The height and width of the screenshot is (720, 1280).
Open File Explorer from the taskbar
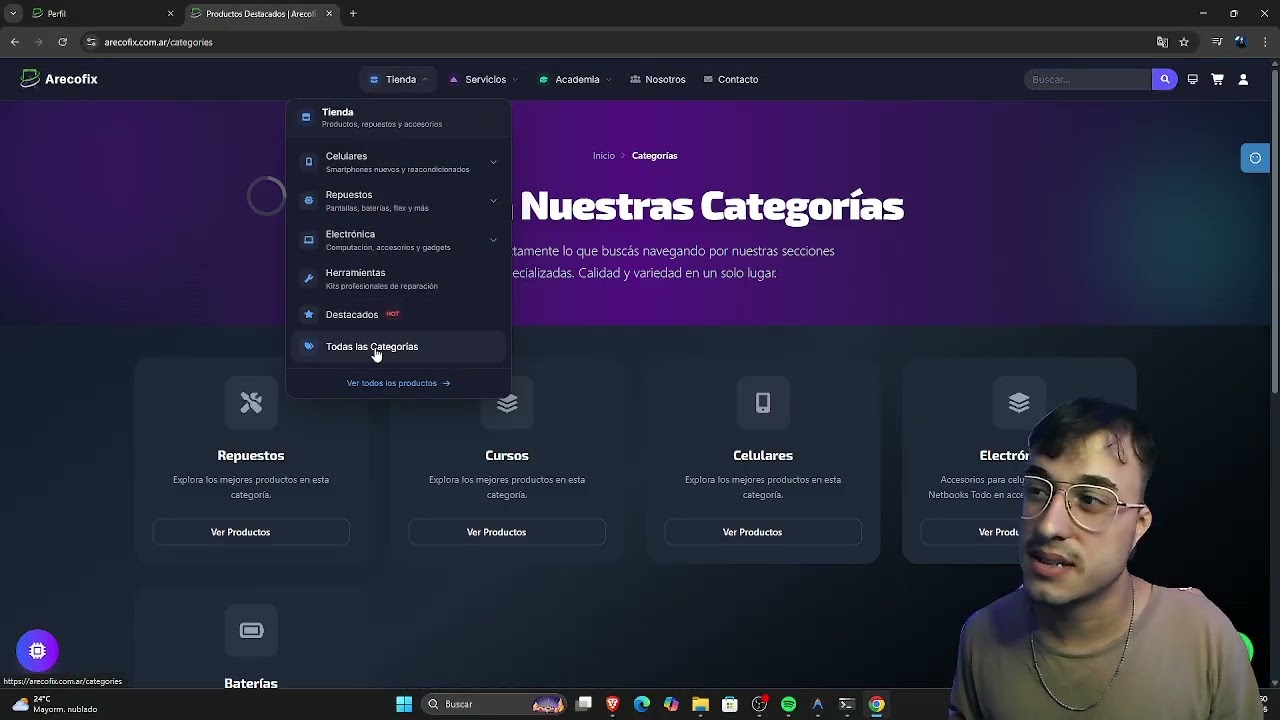(700, 704)
